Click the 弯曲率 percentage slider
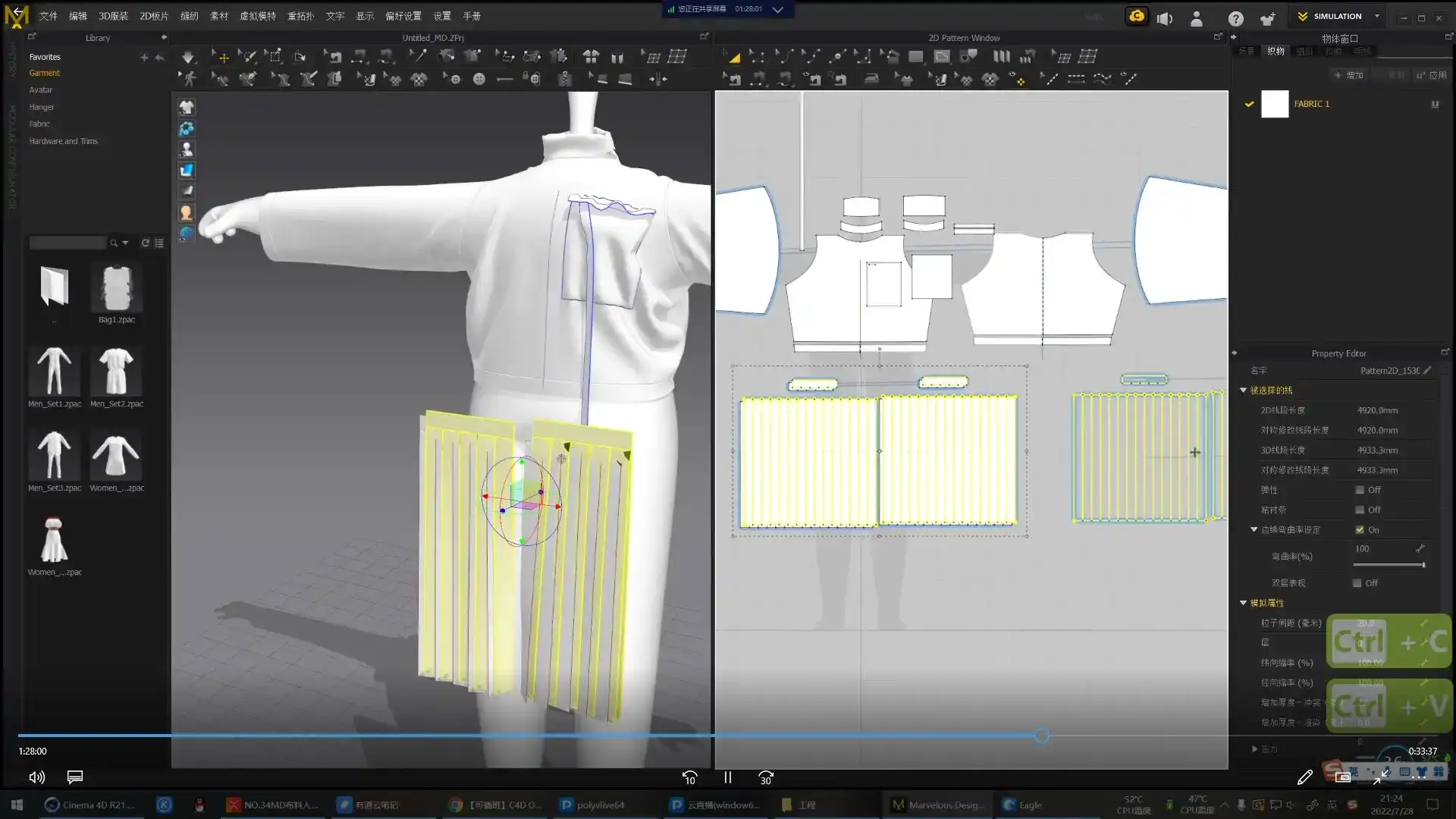Image resolution: width=1456 pixels, height=819 pixels. point(1389,565)
